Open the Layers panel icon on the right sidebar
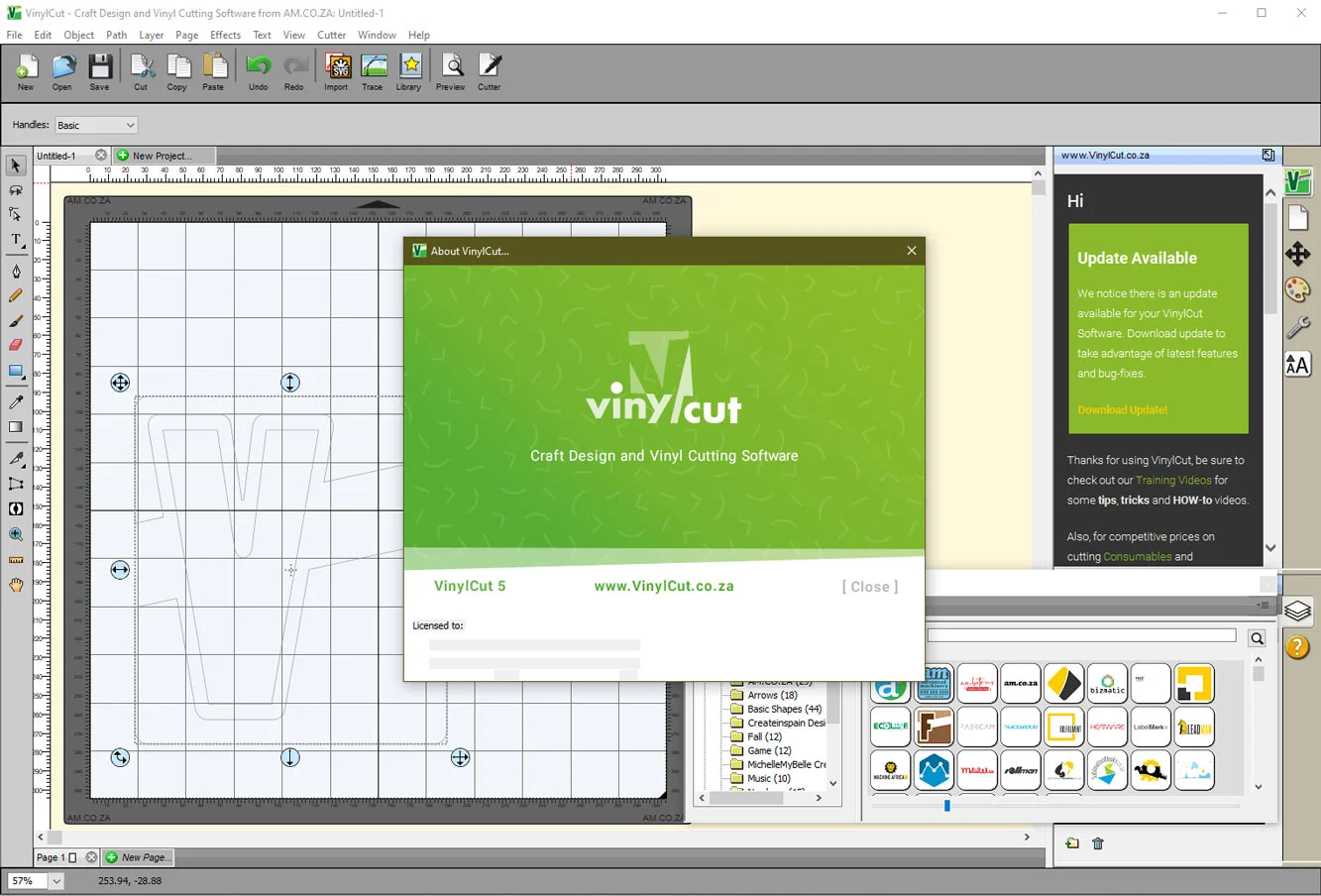The height and width of the screenshot is (896, 1321). coord(1298,611)
